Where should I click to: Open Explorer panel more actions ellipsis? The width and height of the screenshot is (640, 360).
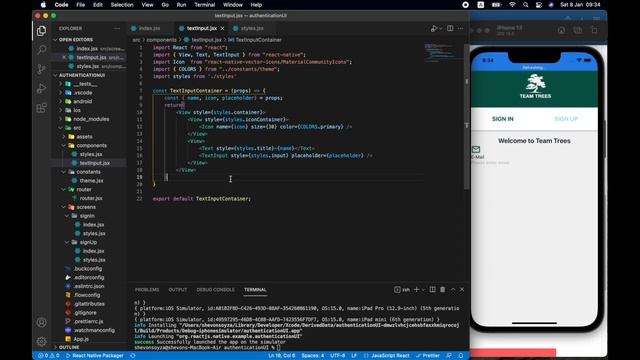[x=118, y=28]
